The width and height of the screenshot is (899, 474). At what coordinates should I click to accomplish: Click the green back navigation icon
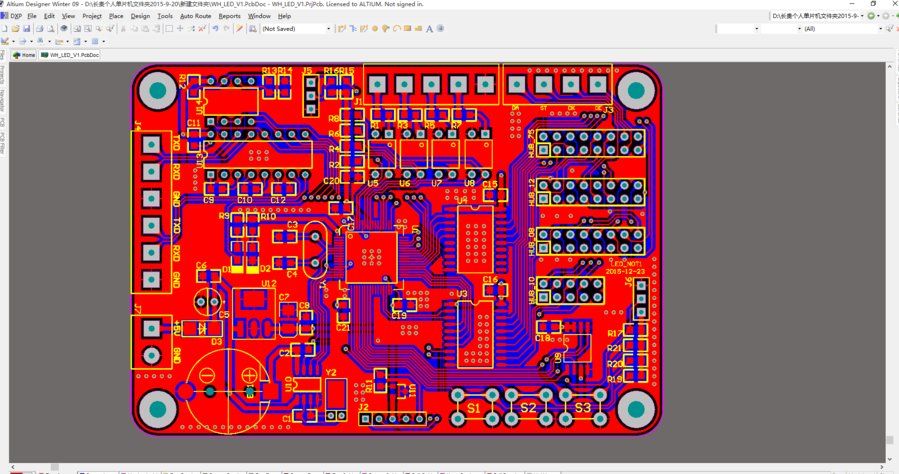(x=872, y=16)
